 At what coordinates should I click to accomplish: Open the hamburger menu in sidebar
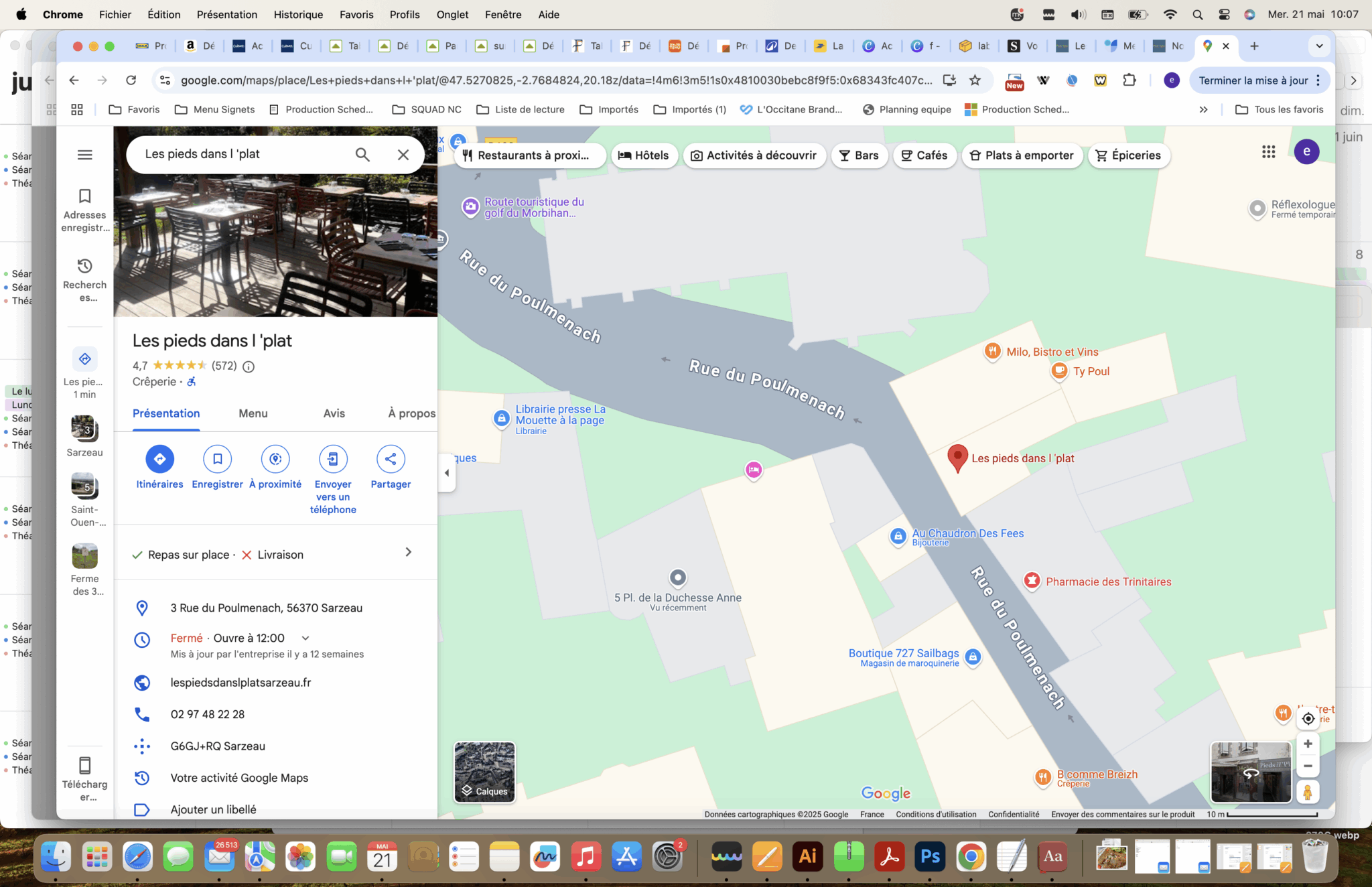click(84, 155)
